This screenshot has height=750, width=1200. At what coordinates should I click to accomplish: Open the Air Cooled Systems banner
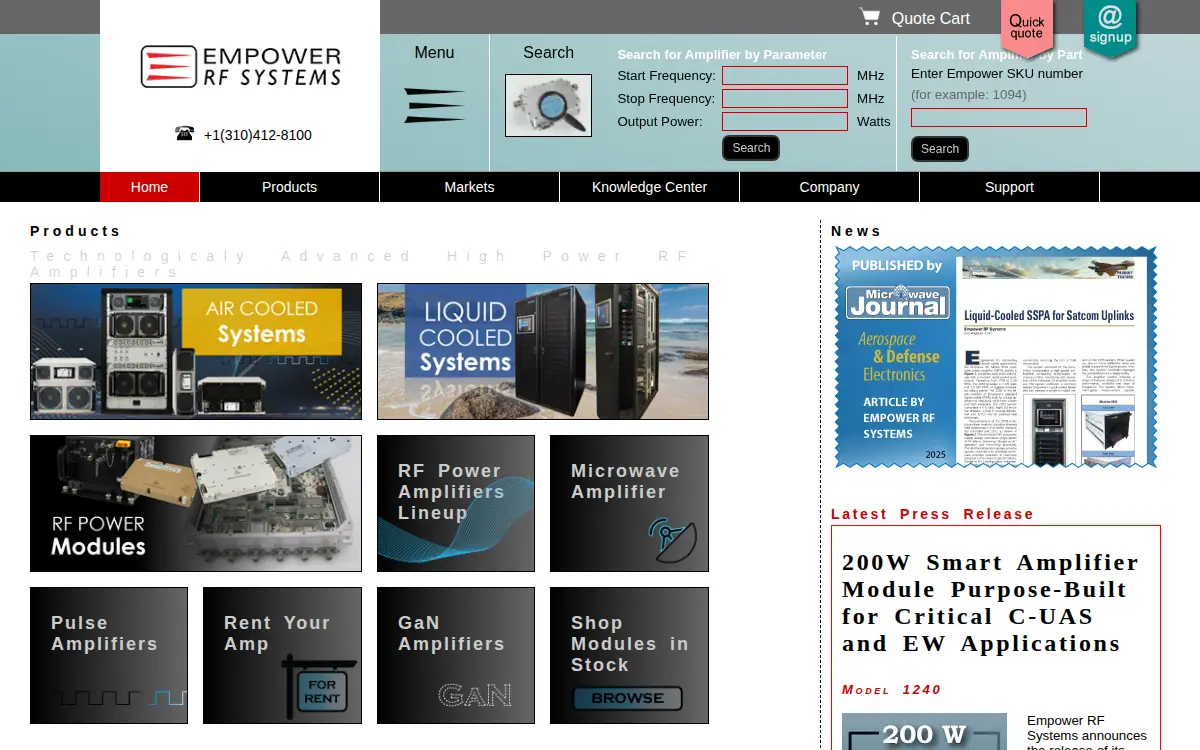click(196, 351)
